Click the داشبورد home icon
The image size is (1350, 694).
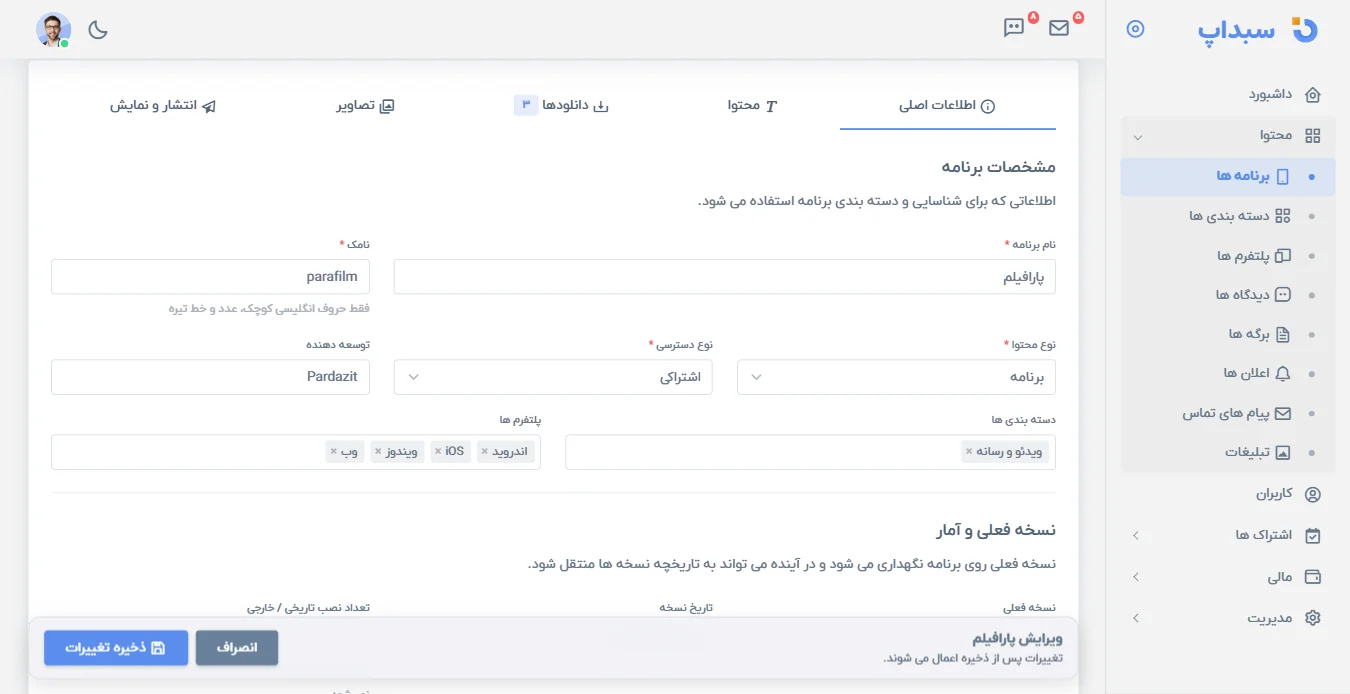[1313, 95]
